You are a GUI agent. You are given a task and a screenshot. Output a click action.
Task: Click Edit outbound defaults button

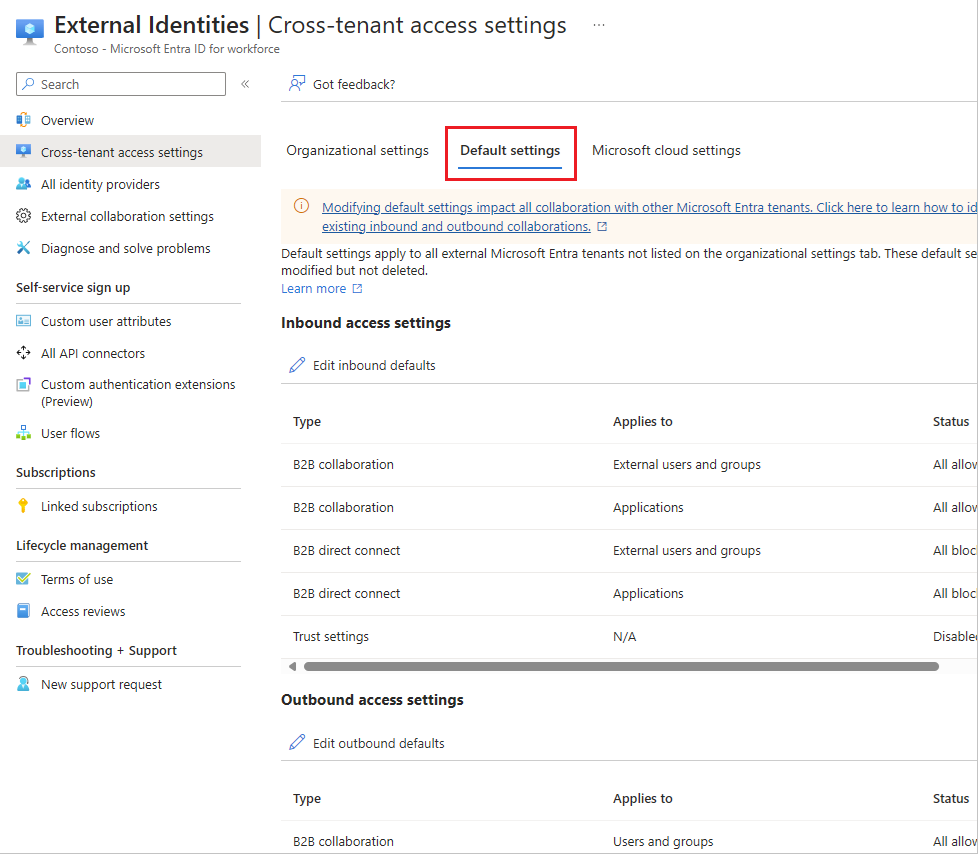click(367, 743)
